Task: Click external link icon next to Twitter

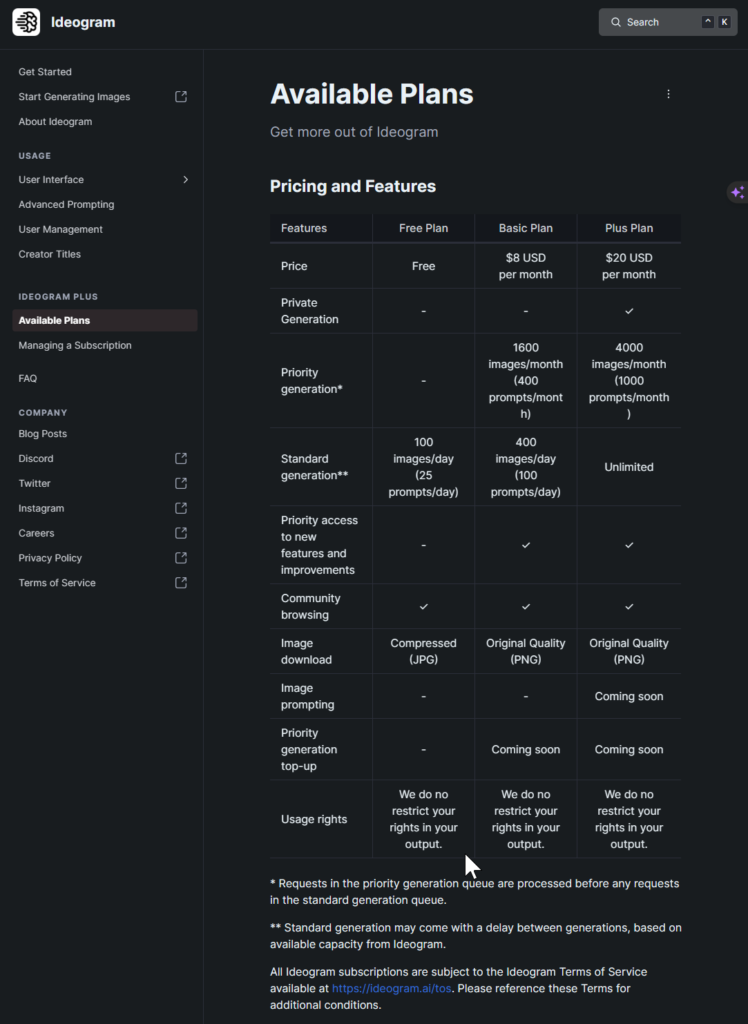Action: point(181,483)
